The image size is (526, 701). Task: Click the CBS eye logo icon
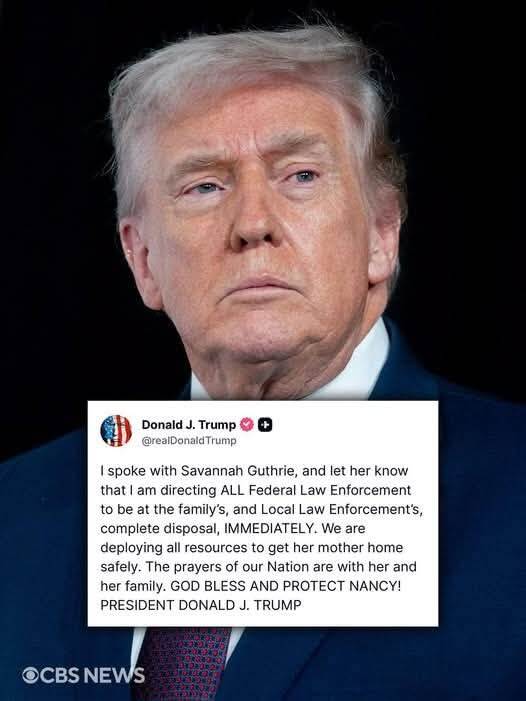[x=30, y=675]
